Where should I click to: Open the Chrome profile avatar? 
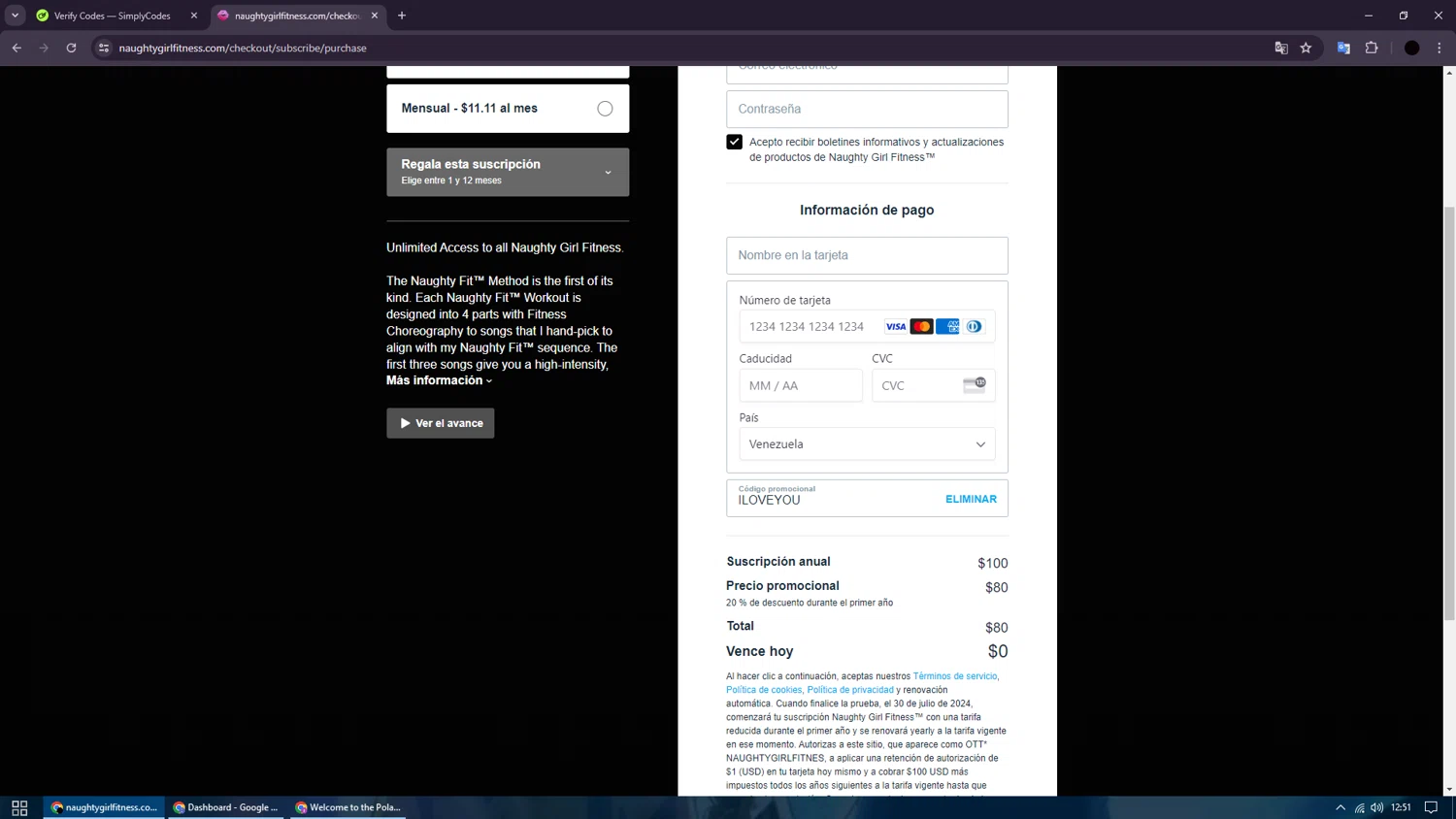point(1411,48)
